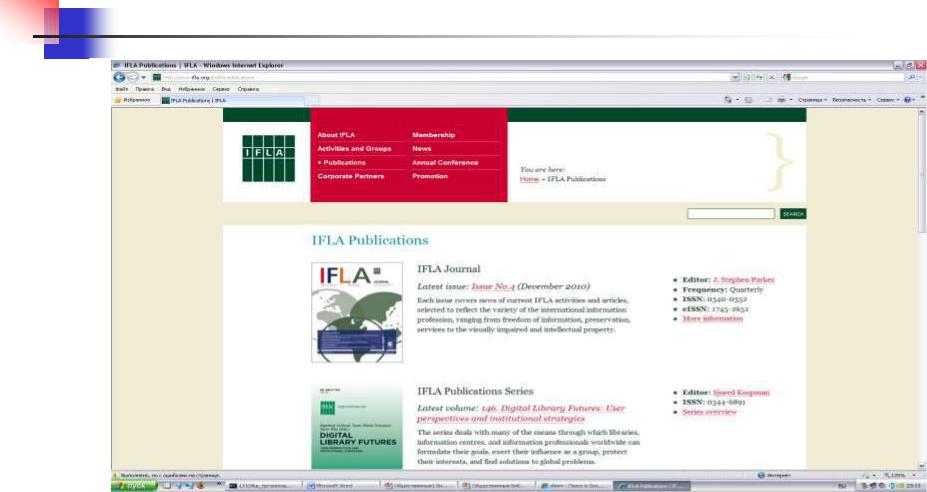Click the IFLA Publications Series heading text
The height and width of the screenshot is (492, 927).
point(475,391)
